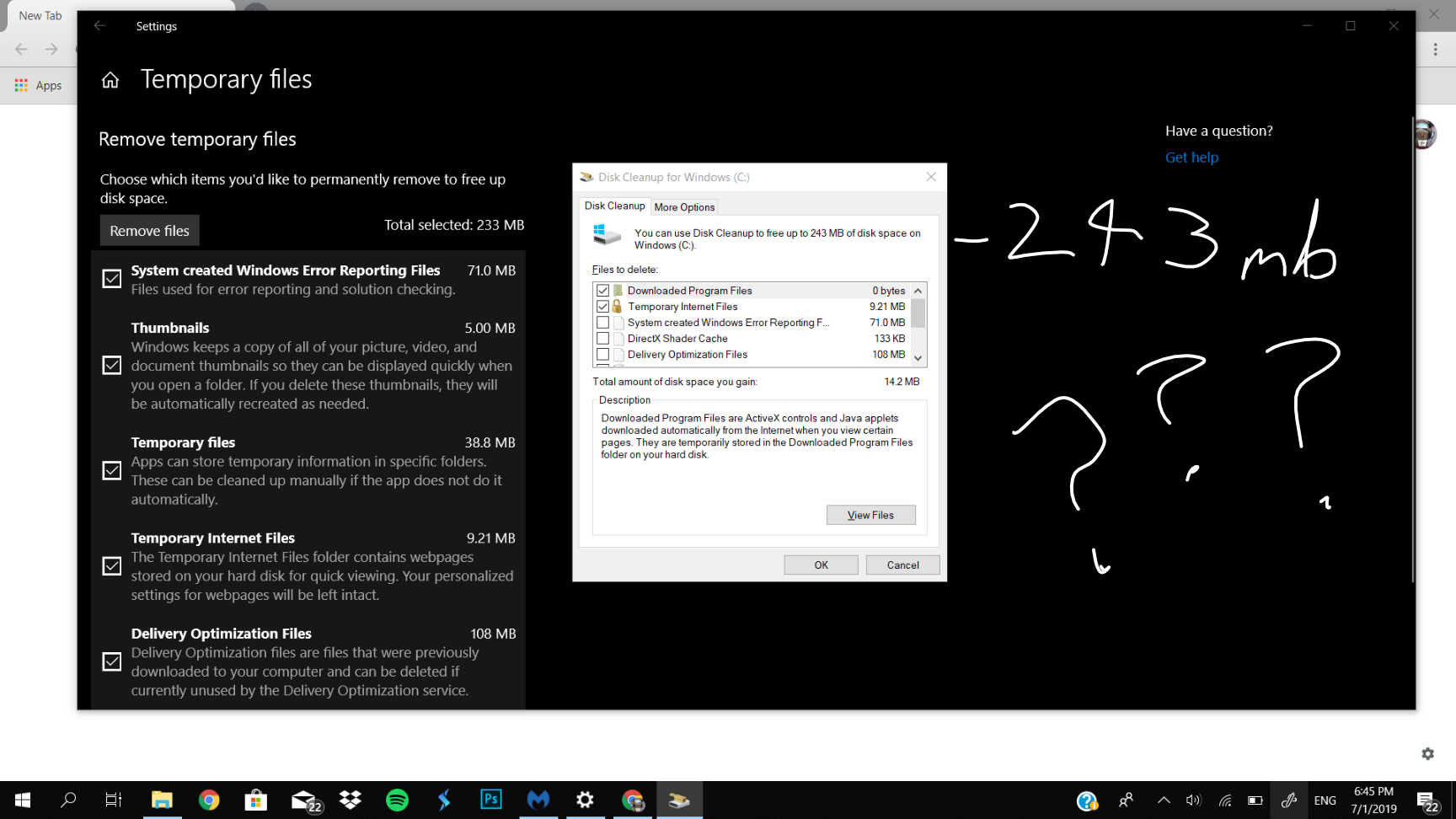
Task: Click scroll-up arrow in Files to delete
Action: (918, 291)
